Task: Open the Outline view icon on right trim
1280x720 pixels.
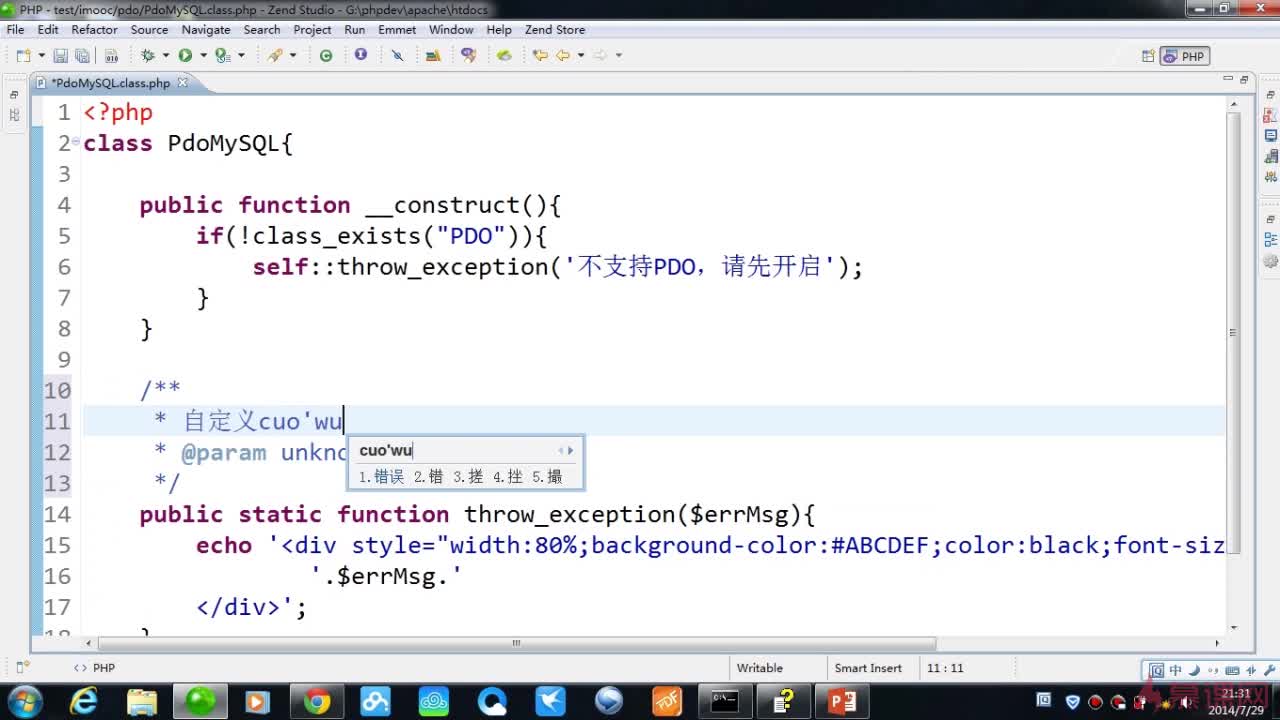Action: click(1271, 240)
